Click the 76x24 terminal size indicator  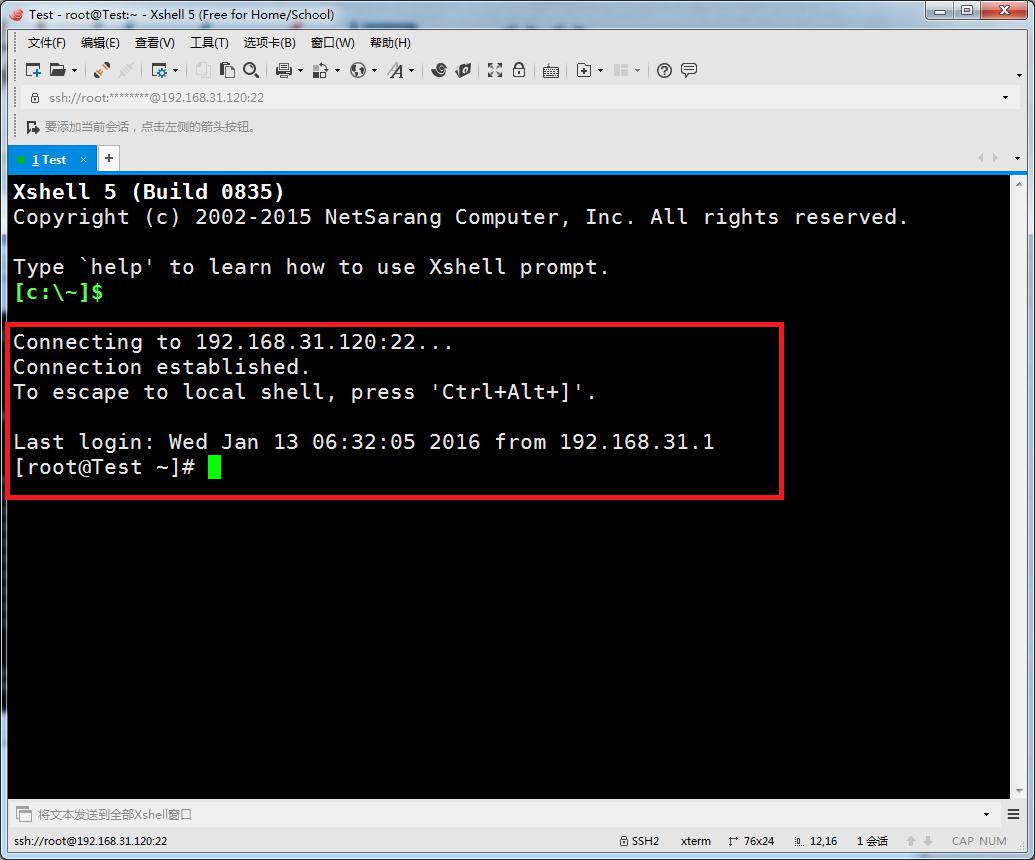point(751,841)
